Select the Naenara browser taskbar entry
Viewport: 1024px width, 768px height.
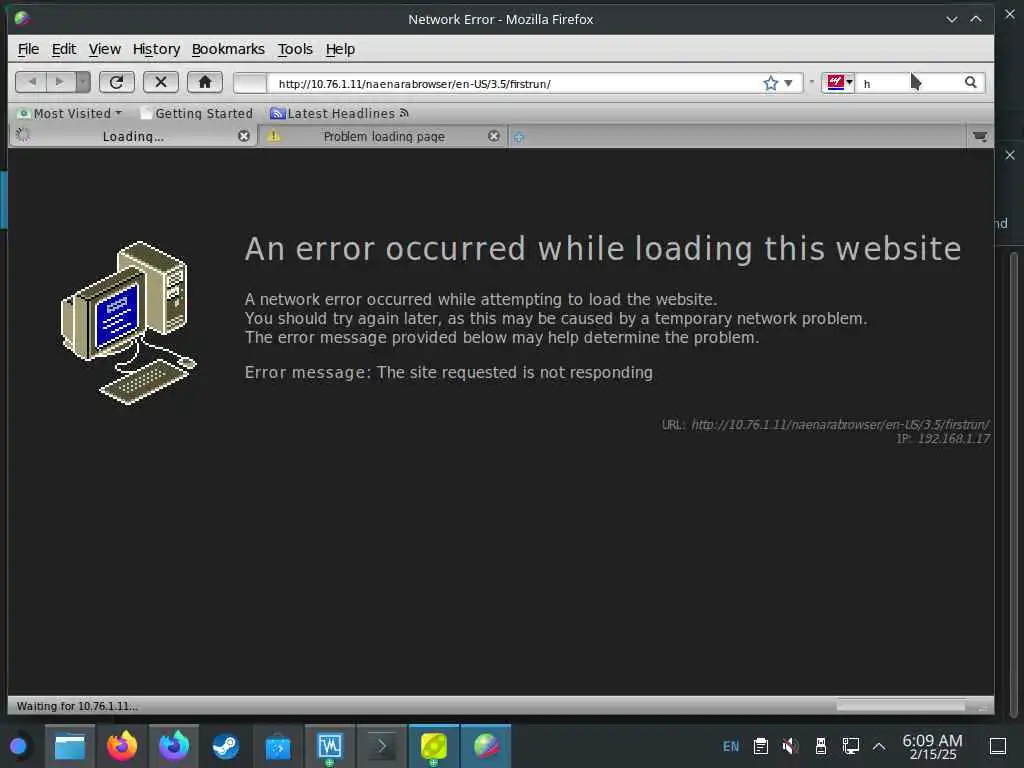(486, 746)
